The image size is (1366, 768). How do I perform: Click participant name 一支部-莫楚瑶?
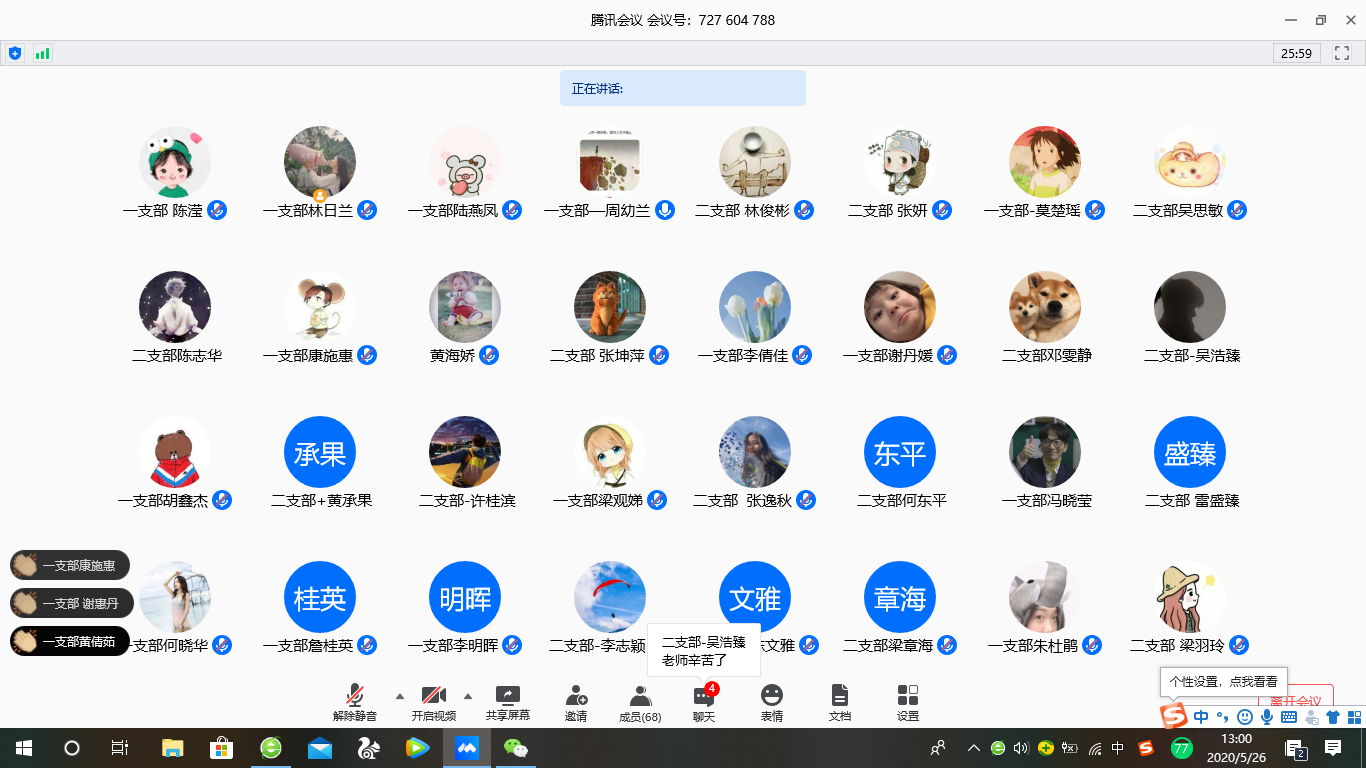1032,210
